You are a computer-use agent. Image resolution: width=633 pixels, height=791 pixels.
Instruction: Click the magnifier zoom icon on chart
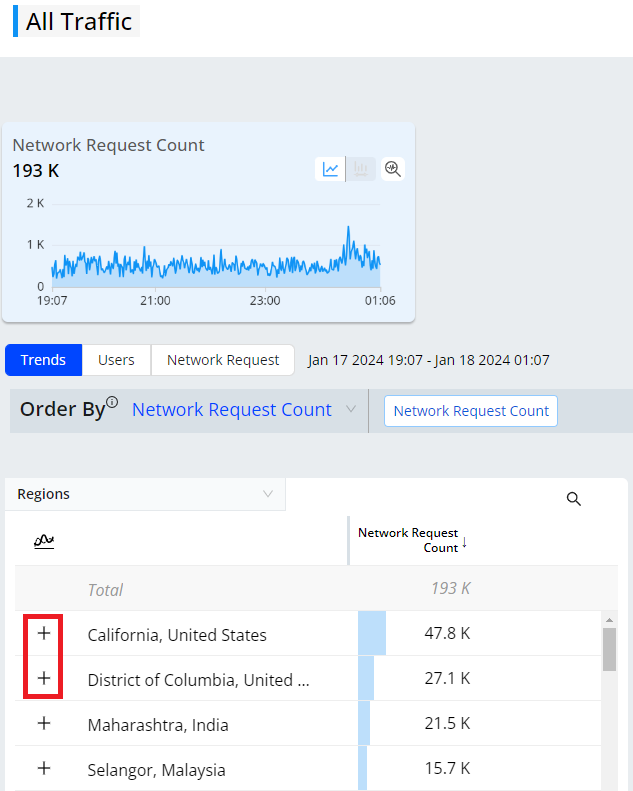(x=393, y=169)
